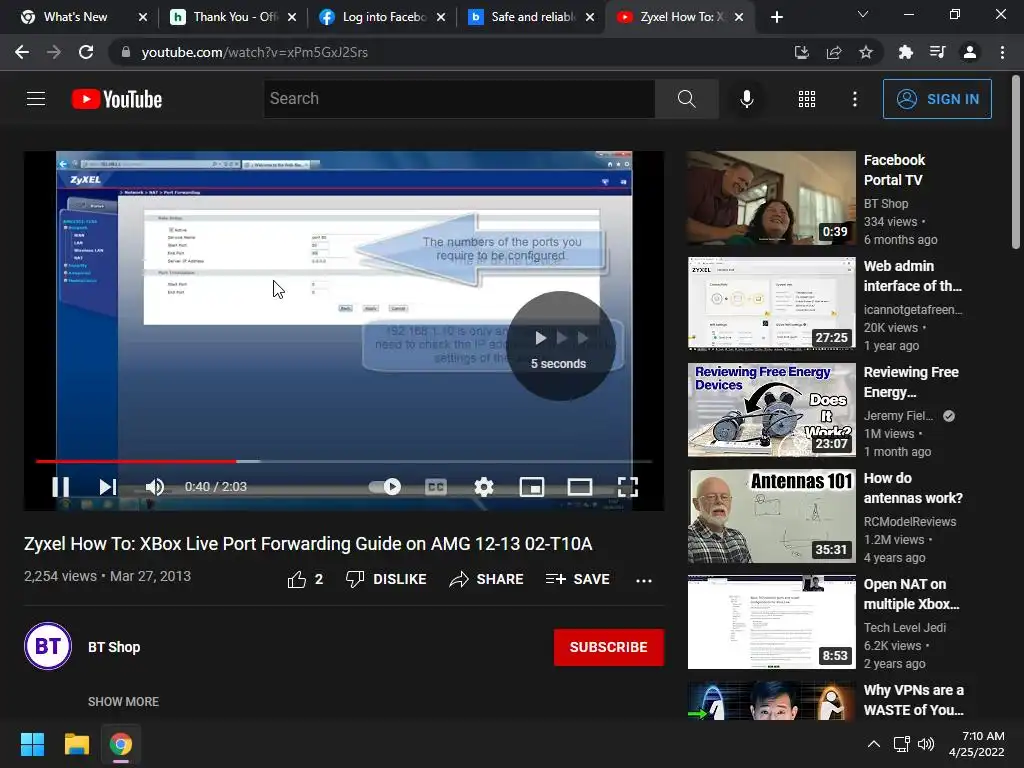Mute the video volume
The width and height of the screenshot is (1024, 768).
pos(155,487)
